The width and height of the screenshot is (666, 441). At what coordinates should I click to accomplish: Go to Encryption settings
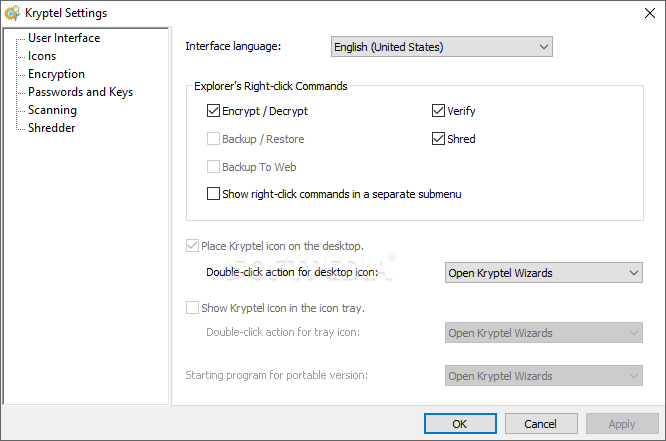click(56, 74)
